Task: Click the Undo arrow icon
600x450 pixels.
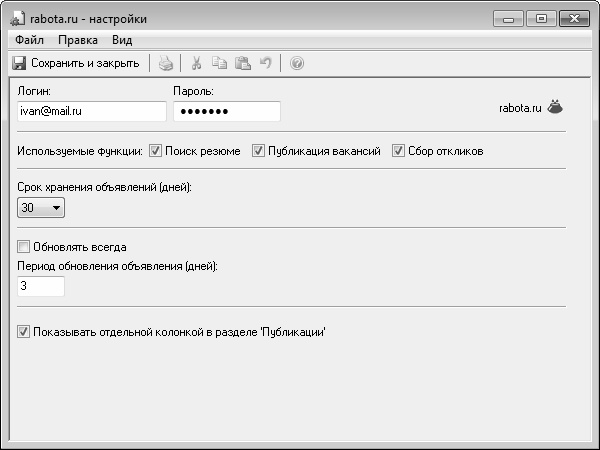Action: [265, 63]
